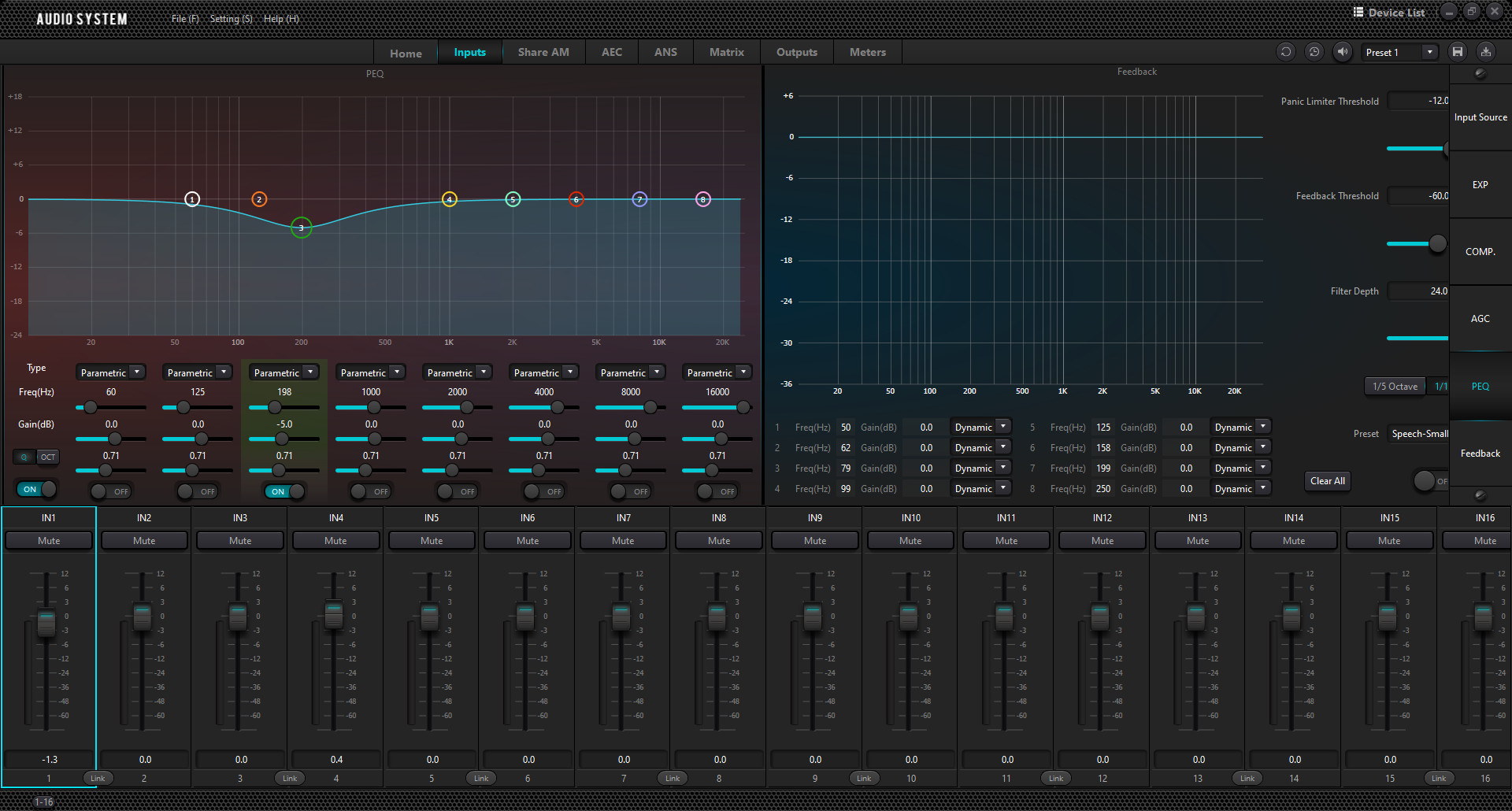Enable the 16000 Hz band switch
Viewport: 1512px width, 811px height.
(717, 491)
